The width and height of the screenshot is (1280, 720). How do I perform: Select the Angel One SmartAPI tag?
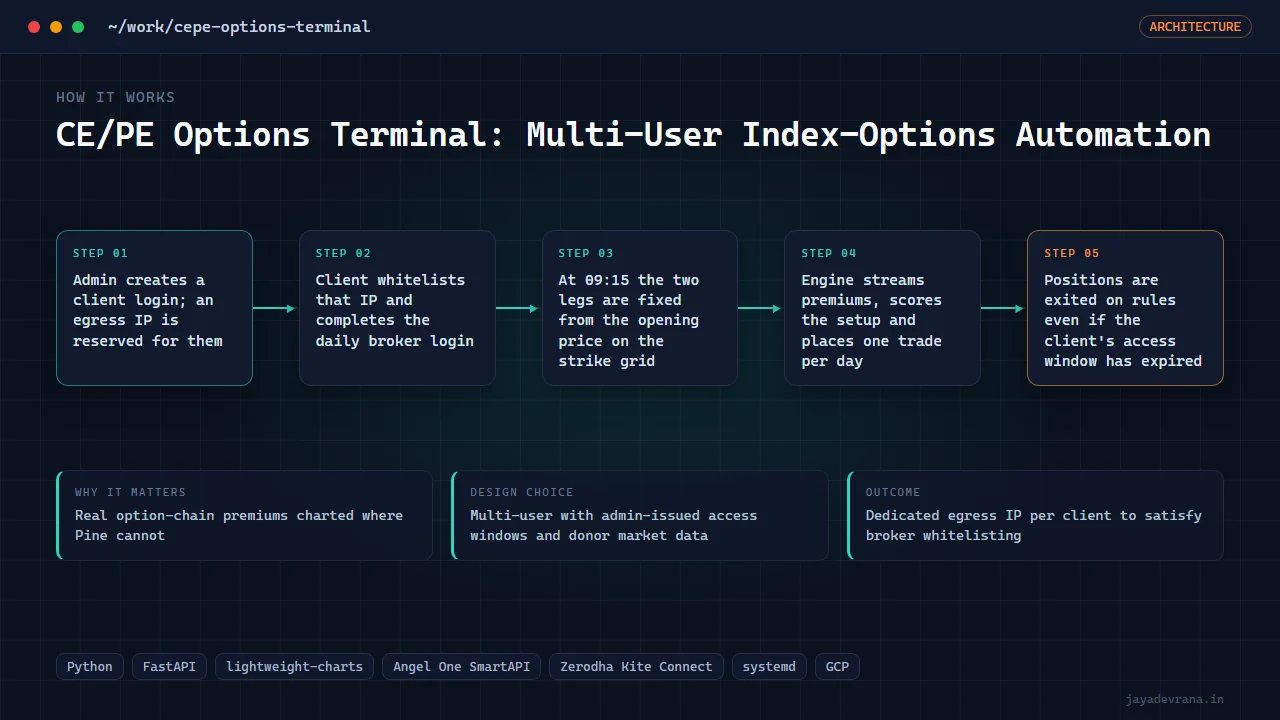pyautogui.click(x=462, y=667)
